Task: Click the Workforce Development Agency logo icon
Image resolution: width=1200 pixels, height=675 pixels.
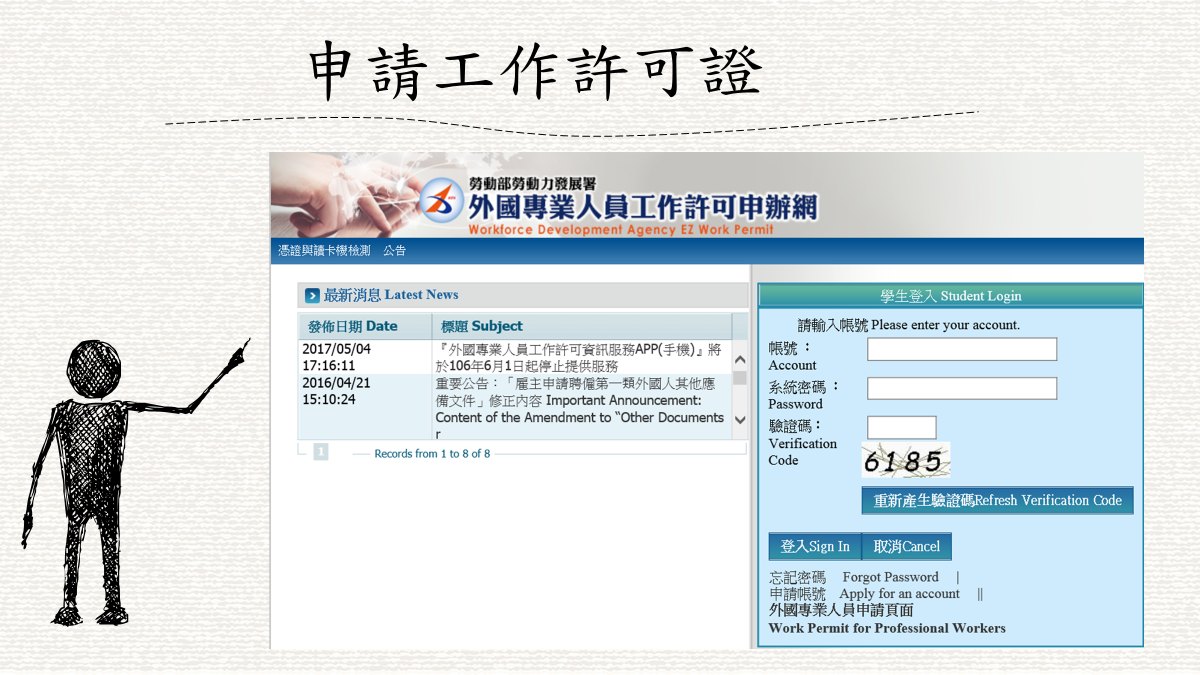Action: [442, 202]
